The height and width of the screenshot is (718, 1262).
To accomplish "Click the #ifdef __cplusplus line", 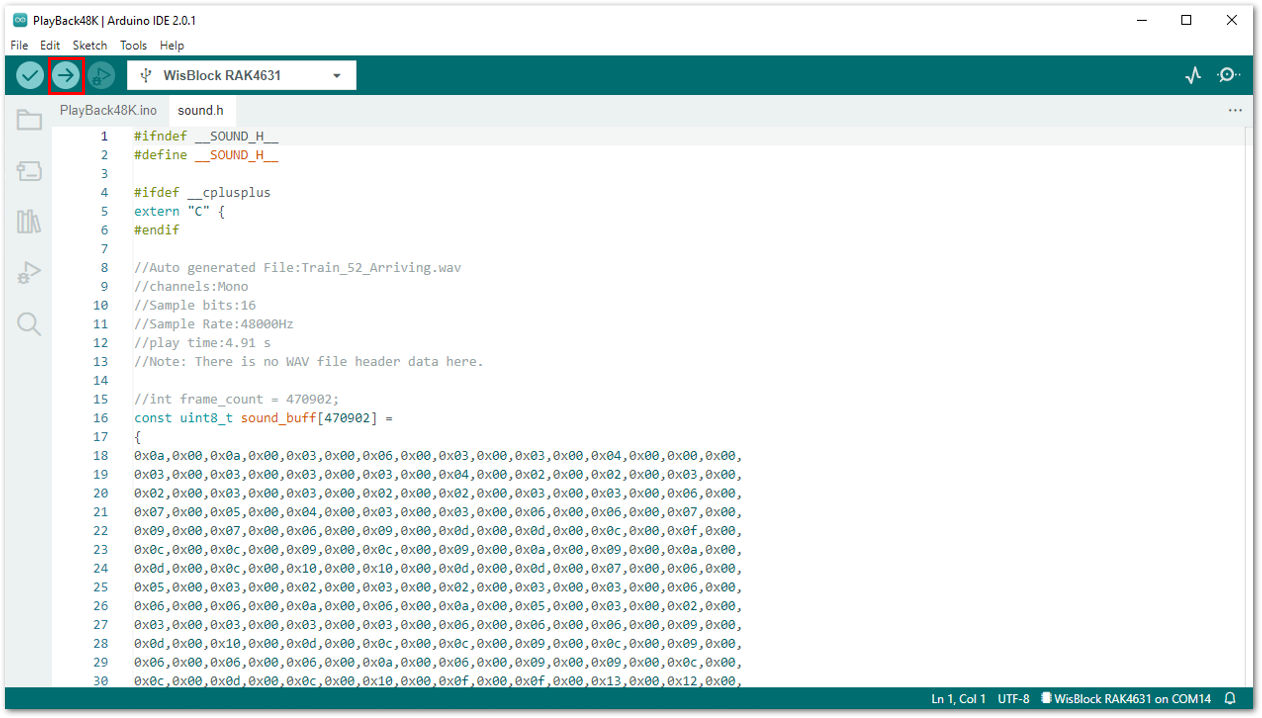I will point(202,192).
